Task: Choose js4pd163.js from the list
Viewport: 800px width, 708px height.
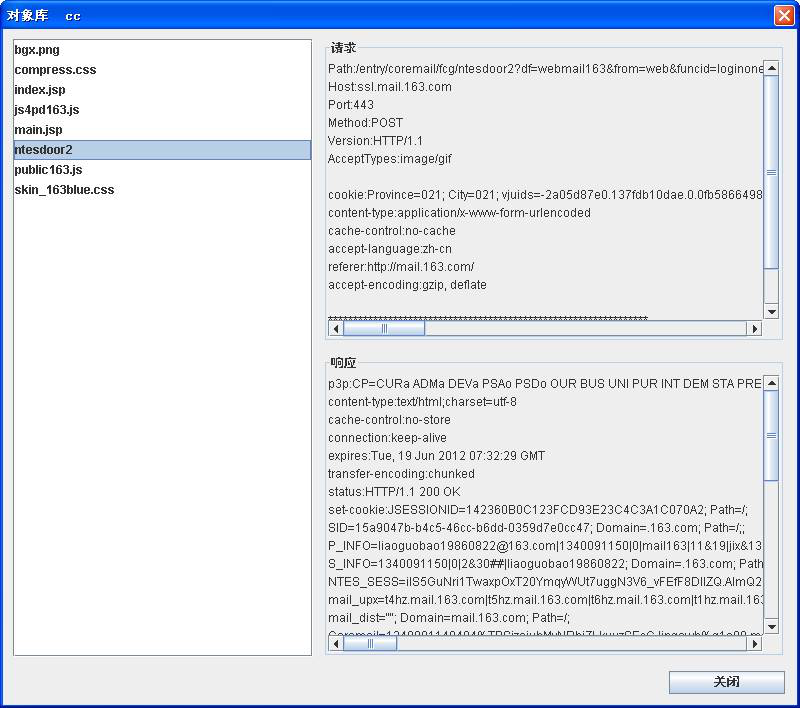Action: coord(46,110)
